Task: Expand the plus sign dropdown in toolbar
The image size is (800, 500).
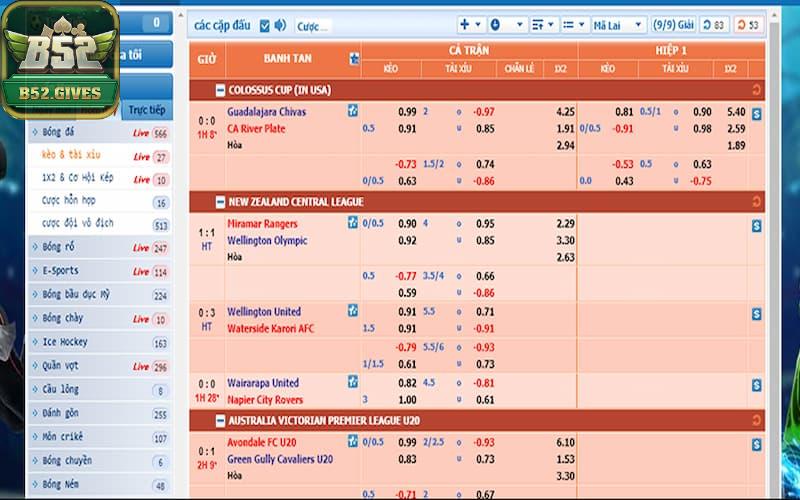Action: tap(470, 25)
